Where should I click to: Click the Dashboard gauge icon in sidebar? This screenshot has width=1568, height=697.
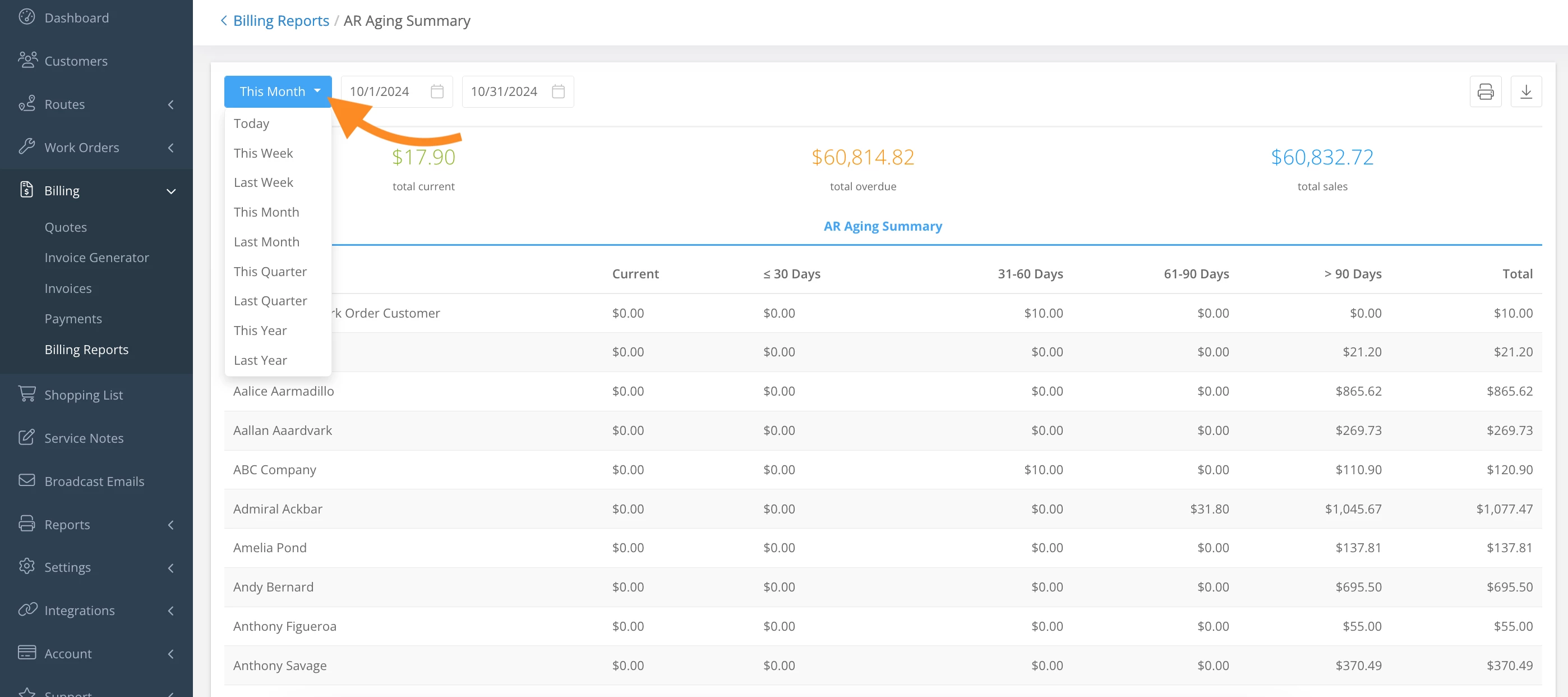[26, 17]
